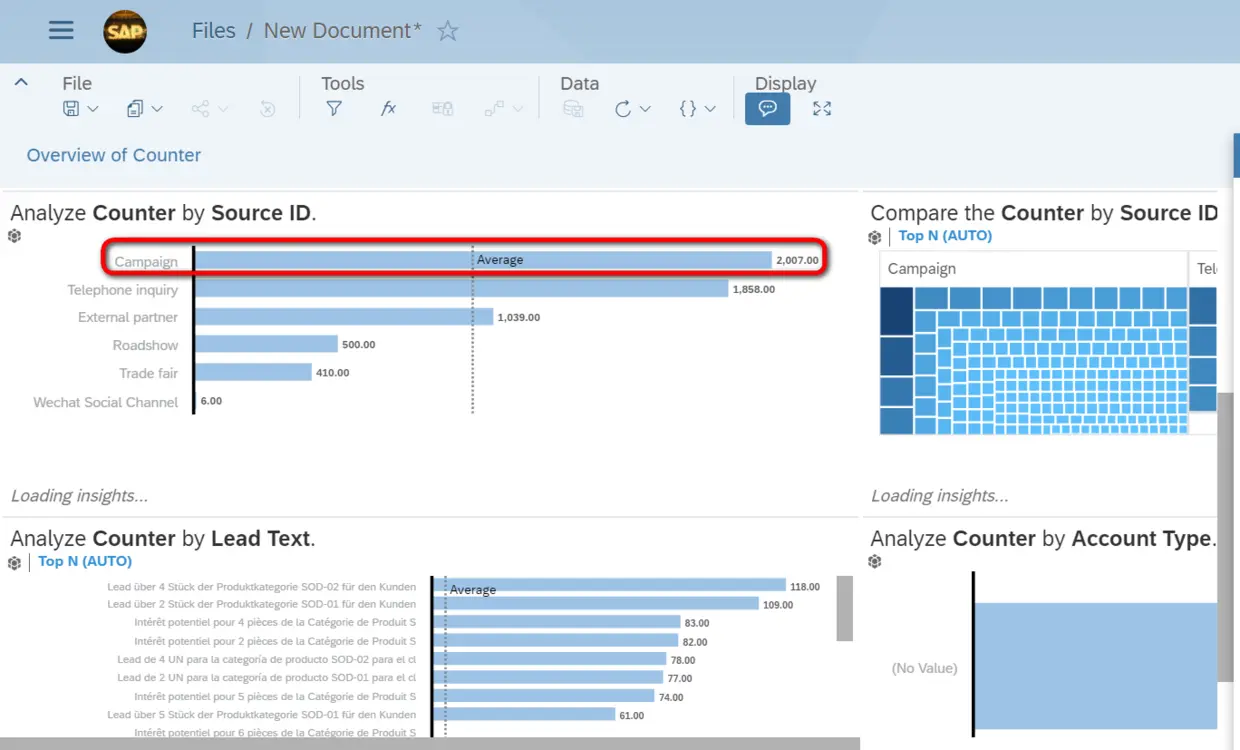This screenshot has width=1240, height=750.
Task: Click the Lead Text chart vertical scrollbar
Action: (x=845, y=608)
